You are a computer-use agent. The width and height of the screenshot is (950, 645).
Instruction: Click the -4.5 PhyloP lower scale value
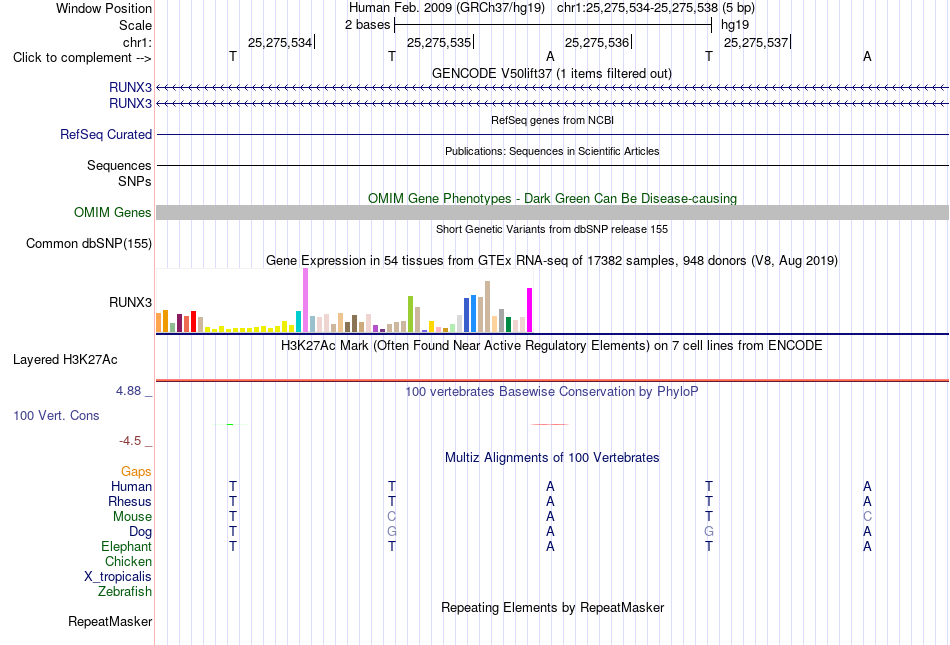pos(130,441)
